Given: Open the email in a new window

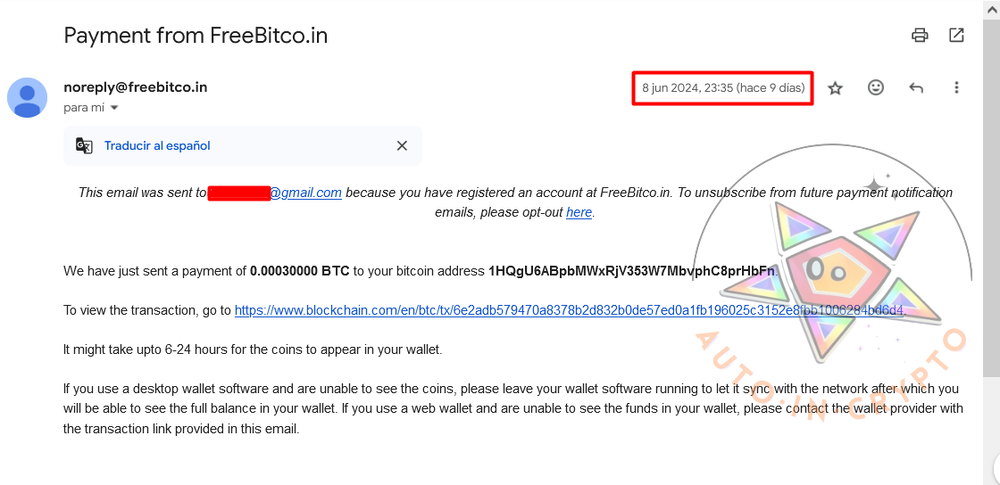Looking at the screenshot, I should 956,36.
